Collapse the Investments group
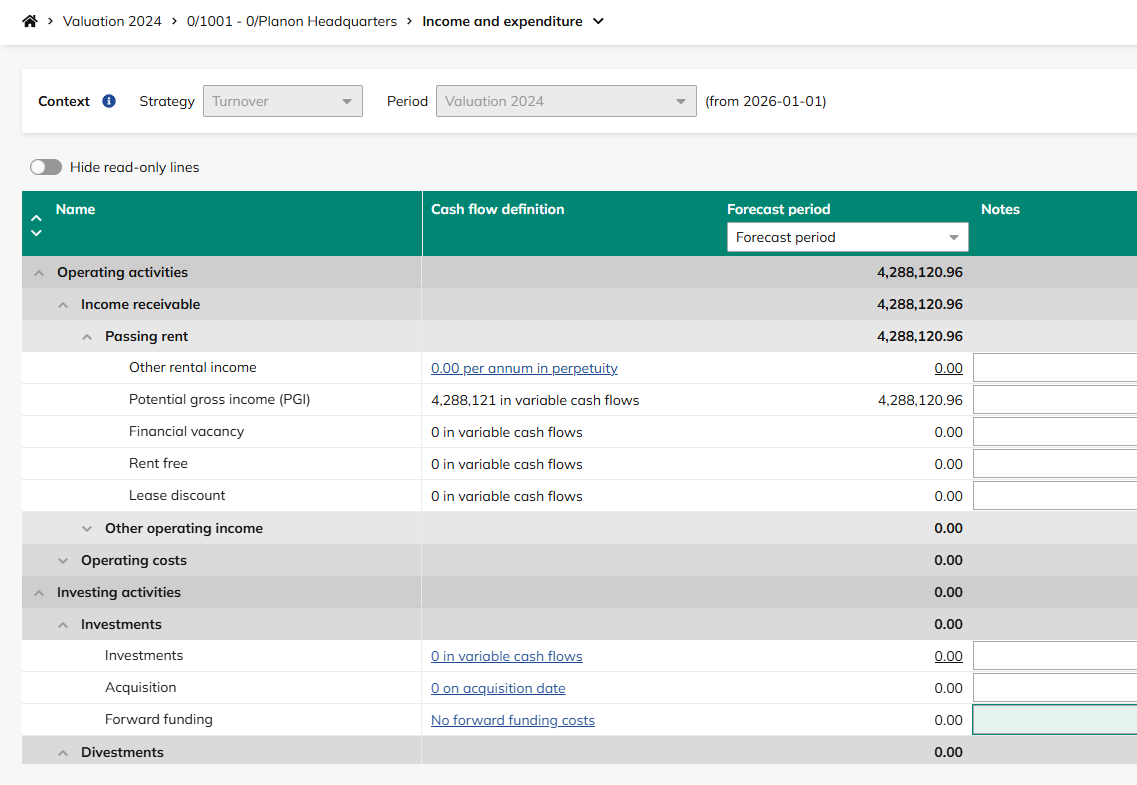Viewport: 1137px width, 785px height. click(x=63, y=624)
